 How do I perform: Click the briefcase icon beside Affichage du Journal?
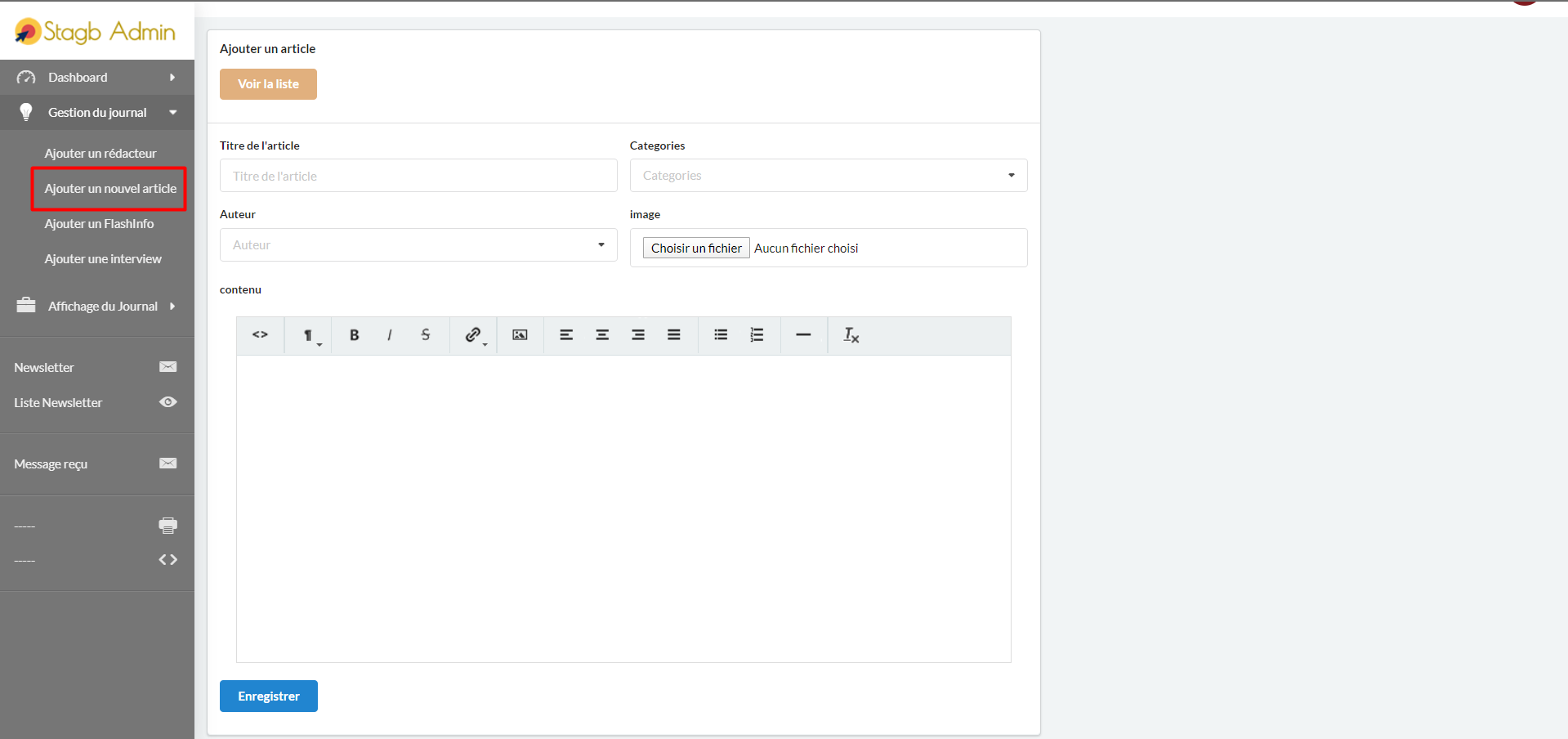(26, 306)
